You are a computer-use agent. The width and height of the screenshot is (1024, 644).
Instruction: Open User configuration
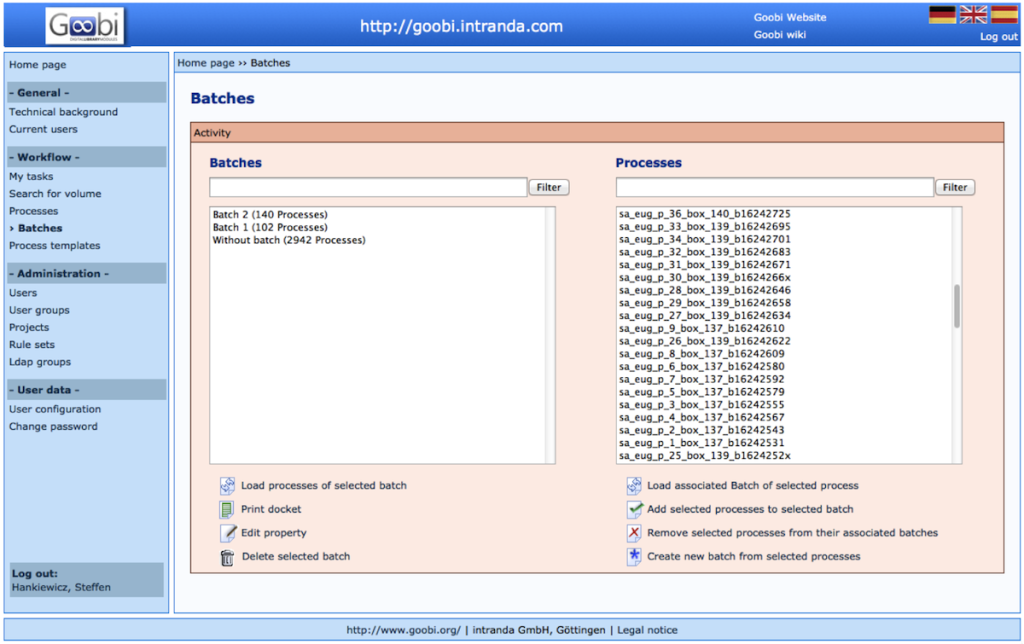pos(55,409)
